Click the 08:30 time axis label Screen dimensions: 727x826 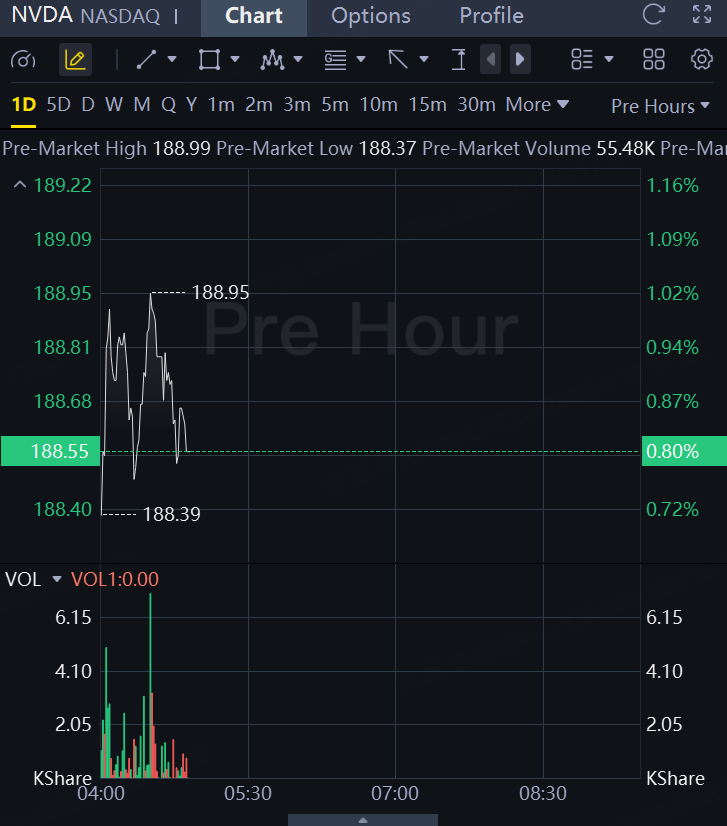pos(543,793)
